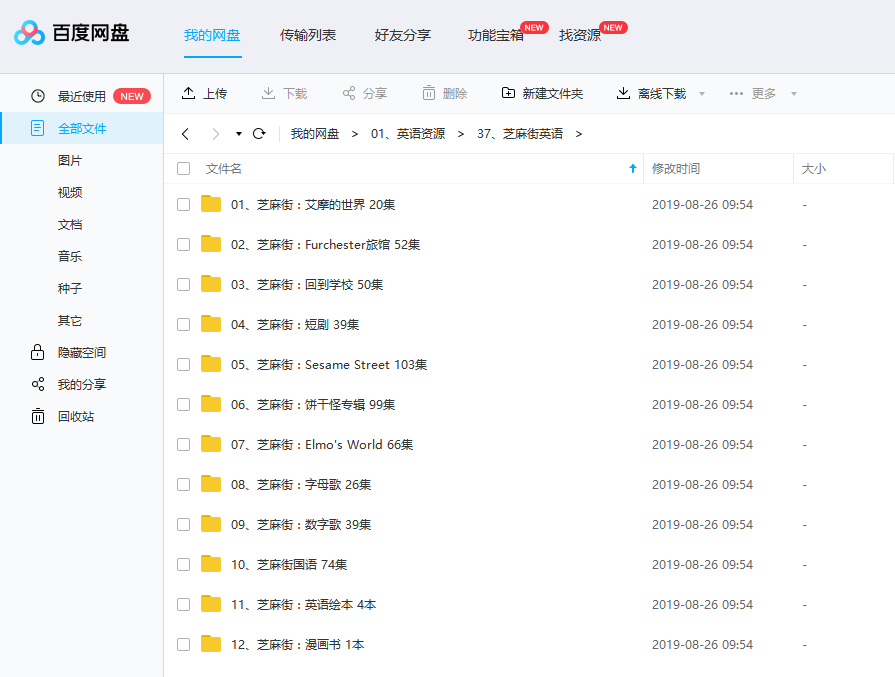Click the upload (上传) icon

click(x=189, y=93)
